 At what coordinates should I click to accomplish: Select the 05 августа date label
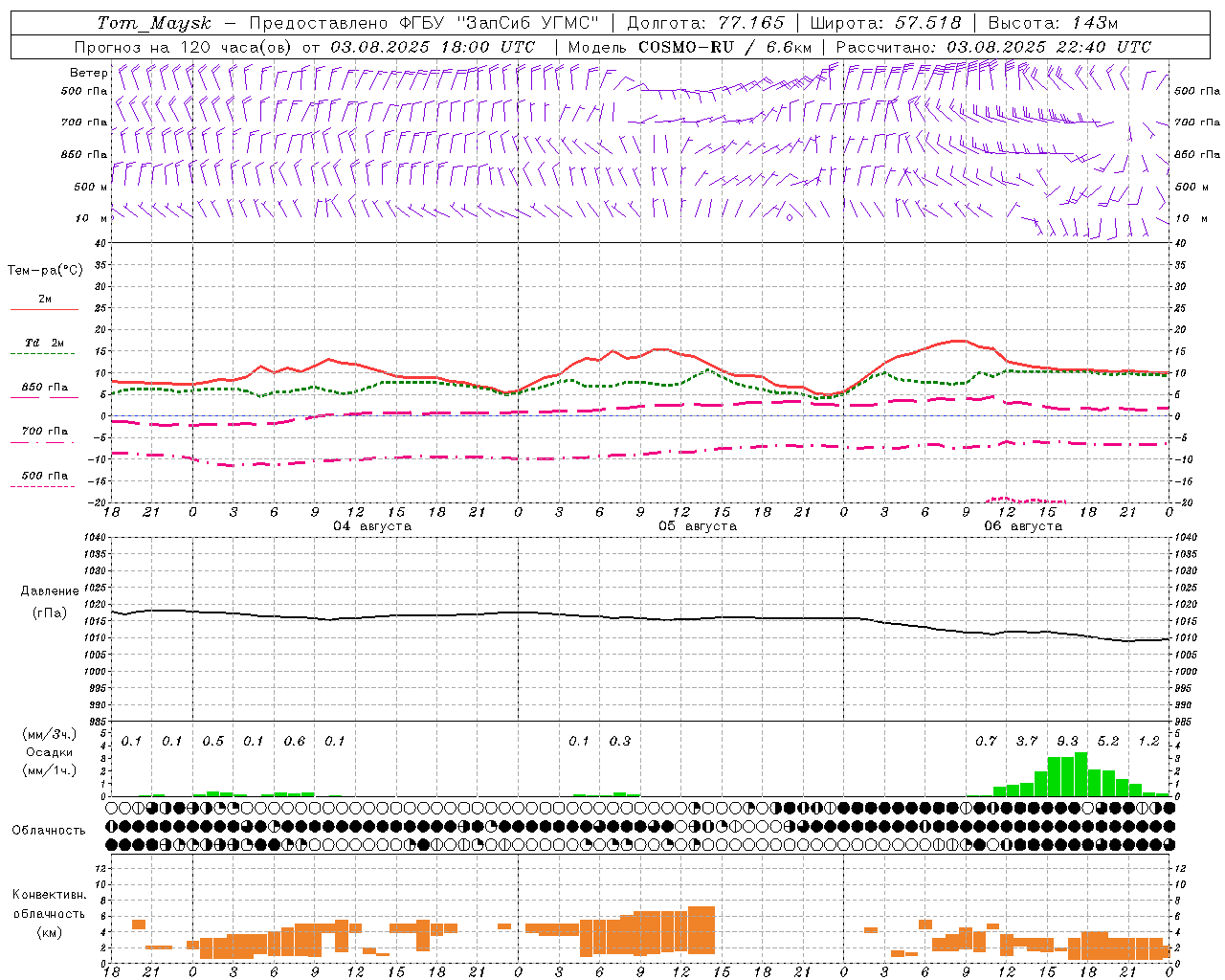(698, 526)
